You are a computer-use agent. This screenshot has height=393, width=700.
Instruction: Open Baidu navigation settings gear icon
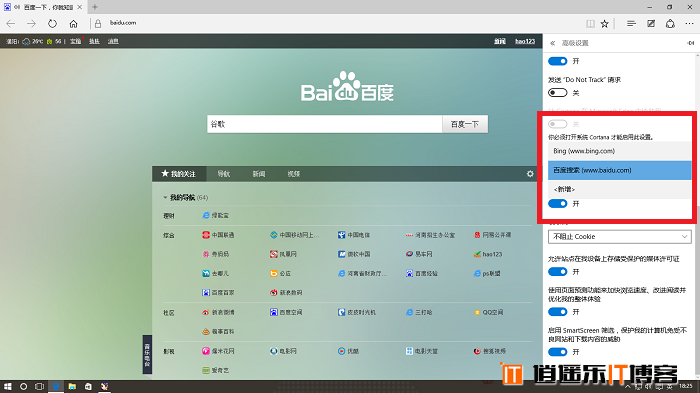[x=530, y=174]
